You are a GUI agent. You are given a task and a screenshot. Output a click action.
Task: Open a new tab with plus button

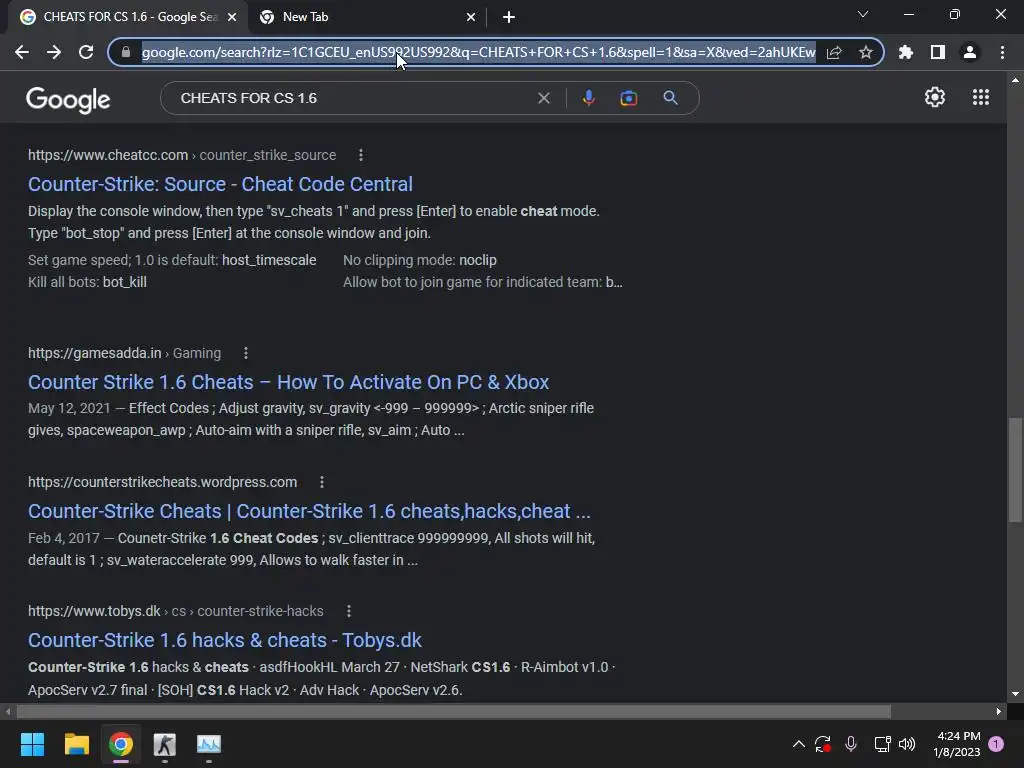pyautogui.click(x=509, y=17)
